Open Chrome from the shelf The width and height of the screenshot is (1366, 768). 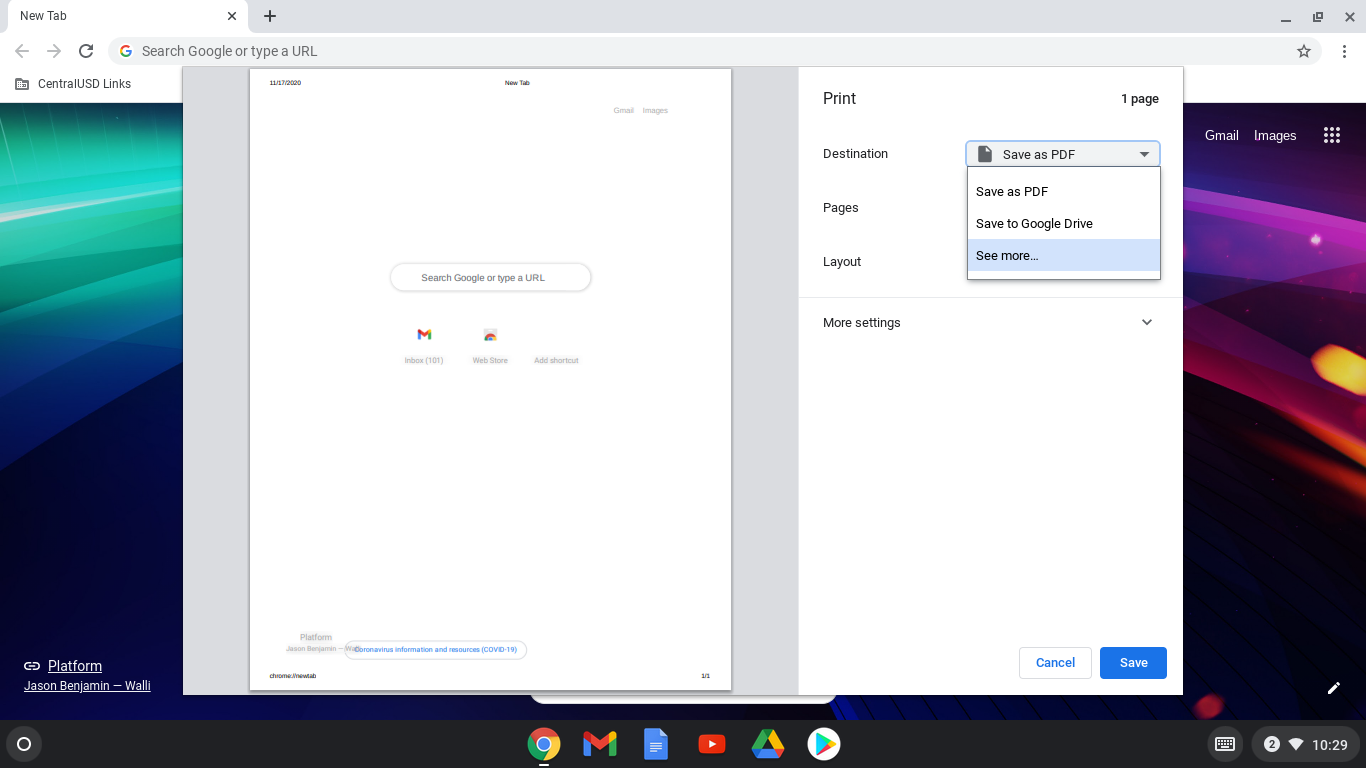click(x=544, y=744)
